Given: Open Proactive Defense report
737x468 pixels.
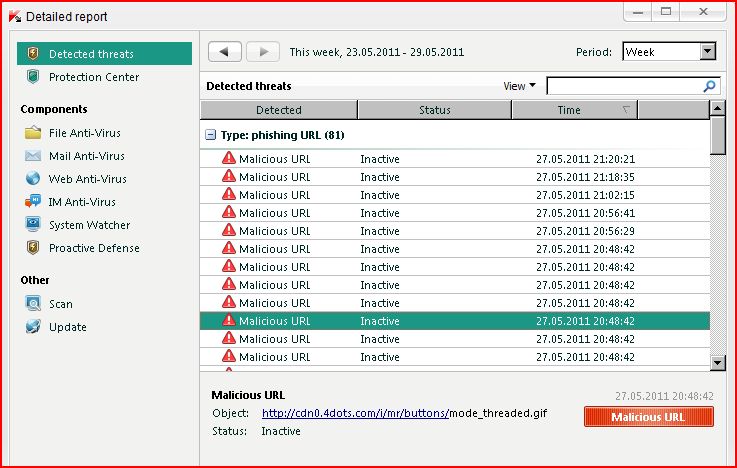Looking at the screenshot, I should coord(94,248).
